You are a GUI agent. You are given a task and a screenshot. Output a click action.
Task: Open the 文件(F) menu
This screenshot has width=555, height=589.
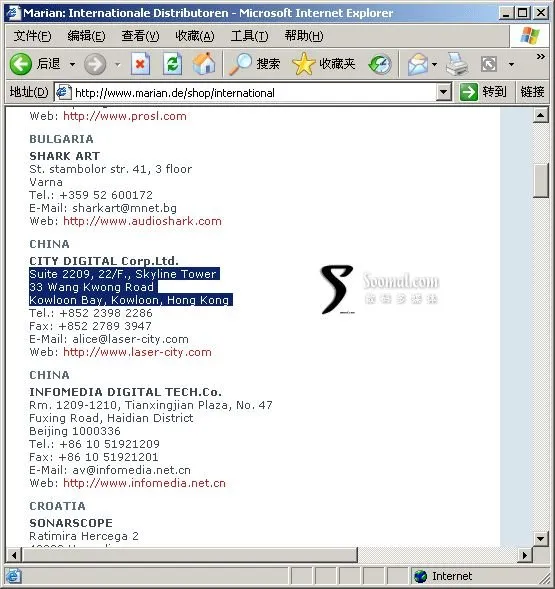33,36
